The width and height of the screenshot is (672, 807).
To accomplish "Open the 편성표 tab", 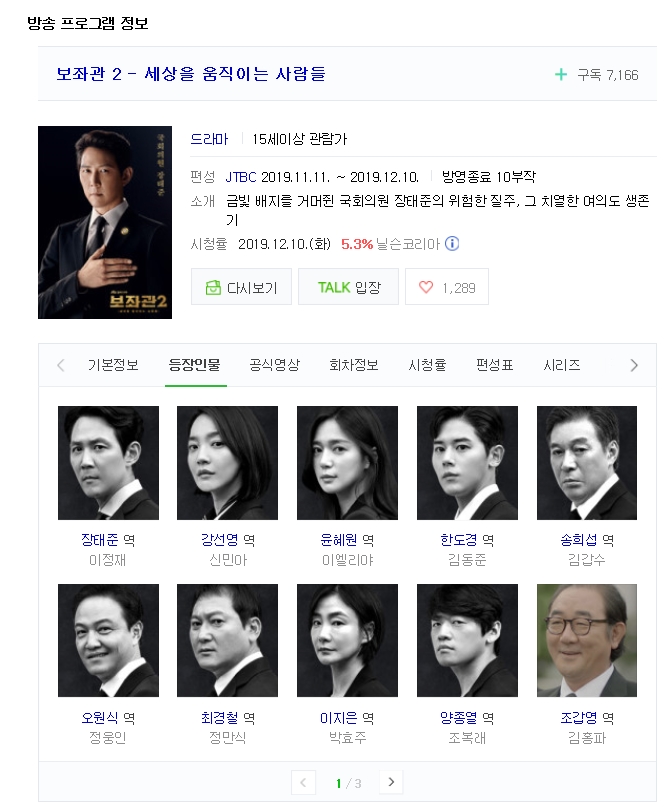I will click(494, 365).
